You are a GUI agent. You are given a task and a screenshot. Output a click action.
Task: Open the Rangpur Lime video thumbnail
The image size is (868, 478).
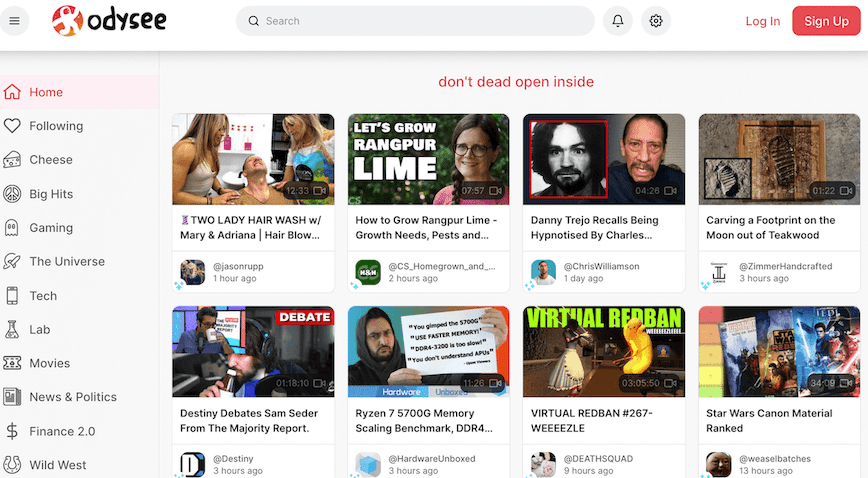[x=428, y=158]
